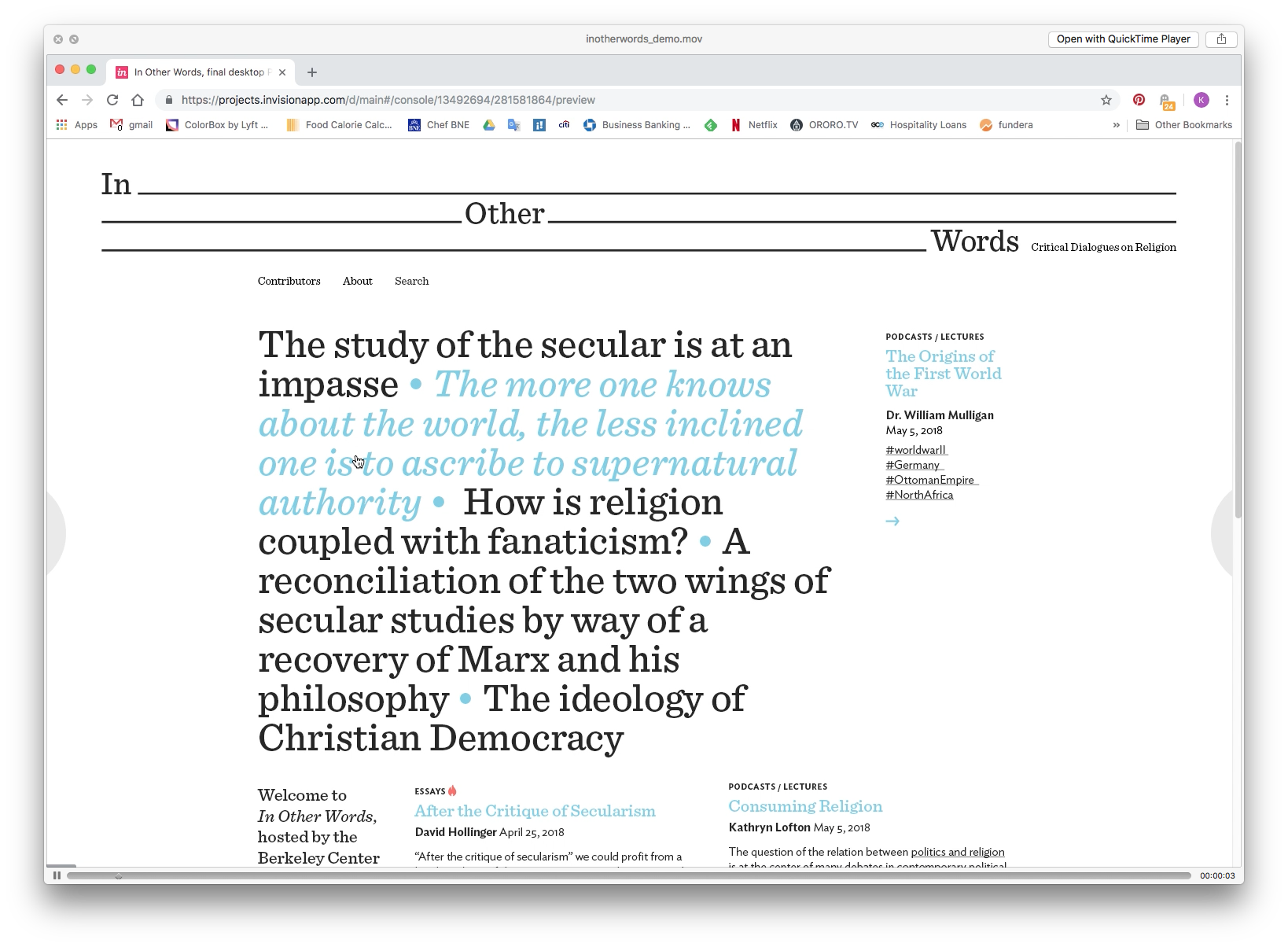Click Open with QuickTime Player button
This screenshot has width=1288, height=947.
tap(1123, 39)
